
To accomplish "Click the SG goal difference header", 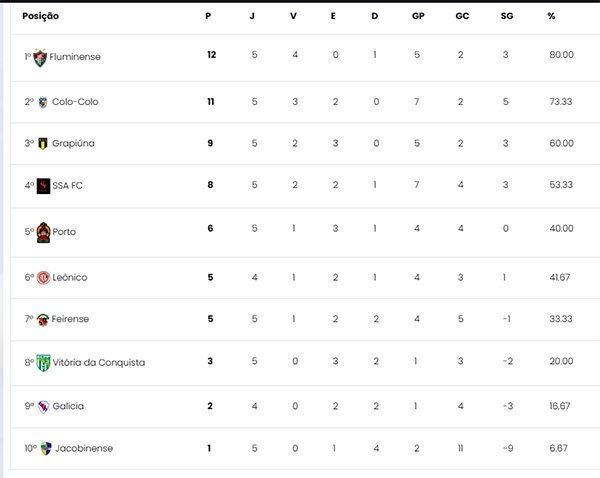I will coord(507,16).
